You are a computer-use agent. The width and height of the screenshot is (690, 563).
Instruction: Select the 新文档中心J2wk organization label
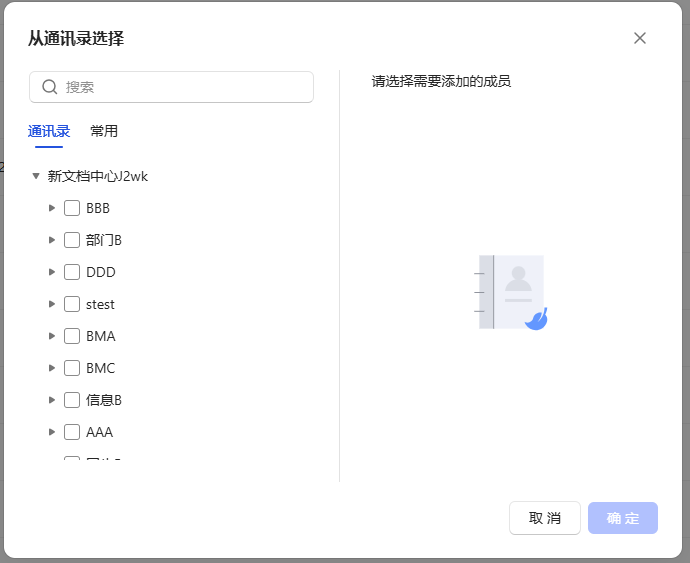click(98, 176)
